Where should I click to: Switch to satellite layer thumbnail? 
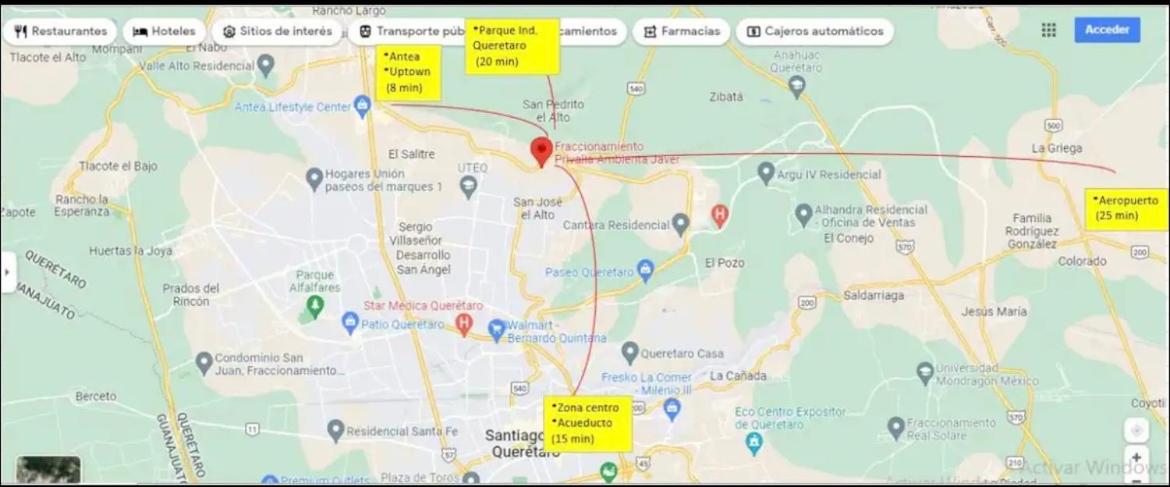tap(49, 470)
